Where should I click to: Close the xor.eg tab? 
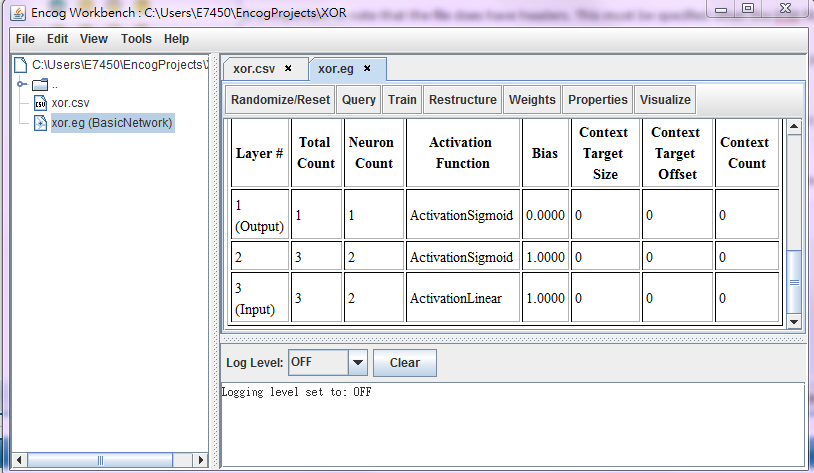coord(367,68)
